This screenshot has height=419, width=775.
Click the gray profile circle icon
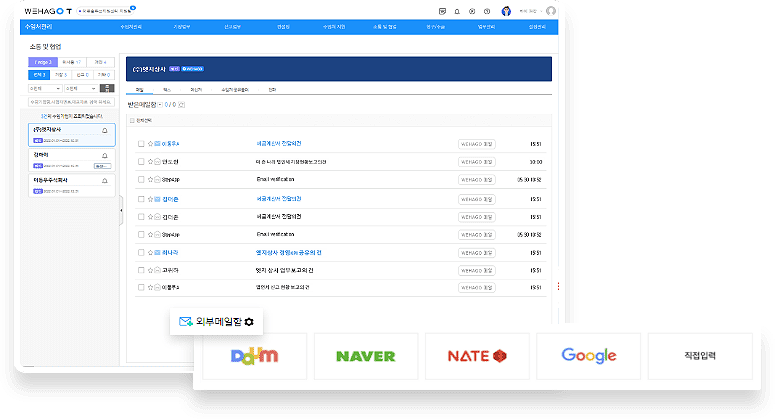551,11
